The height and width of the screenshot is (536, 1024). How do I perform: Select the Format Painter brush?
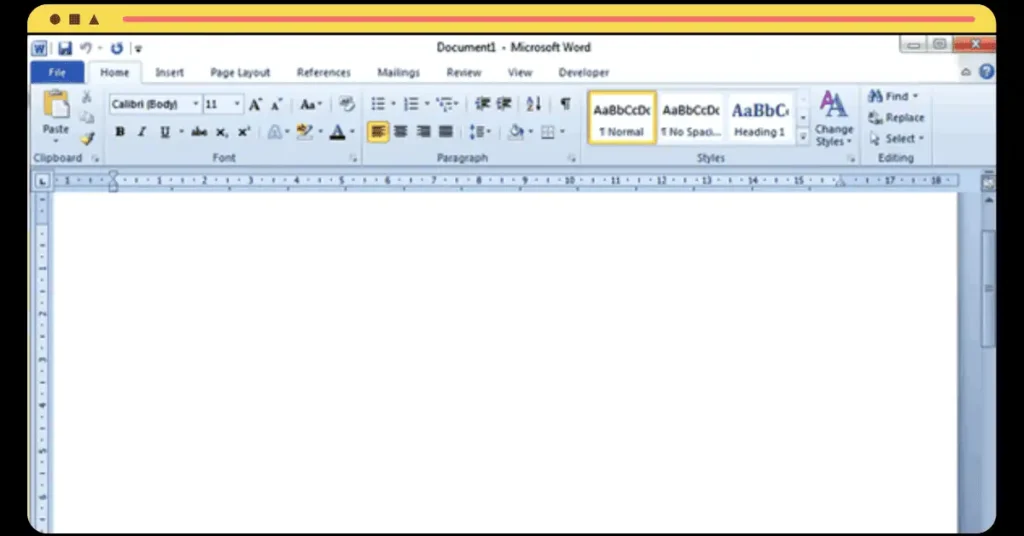pyautogui.click(x=87, y=138)
